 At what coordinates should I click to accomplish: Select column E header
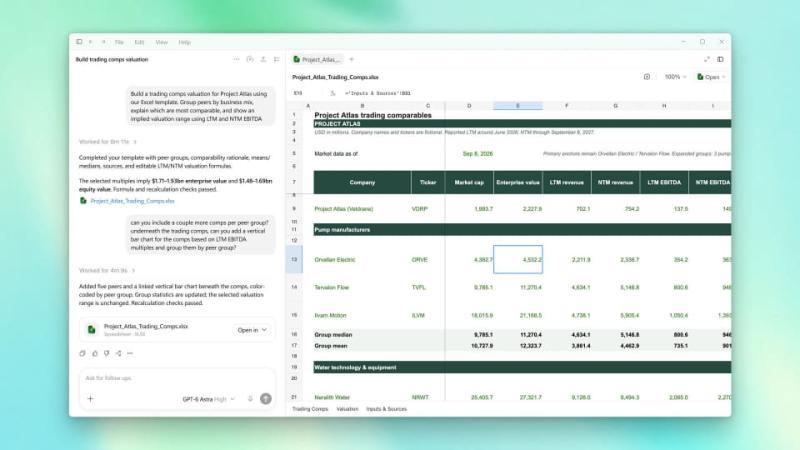pos(518,106)
